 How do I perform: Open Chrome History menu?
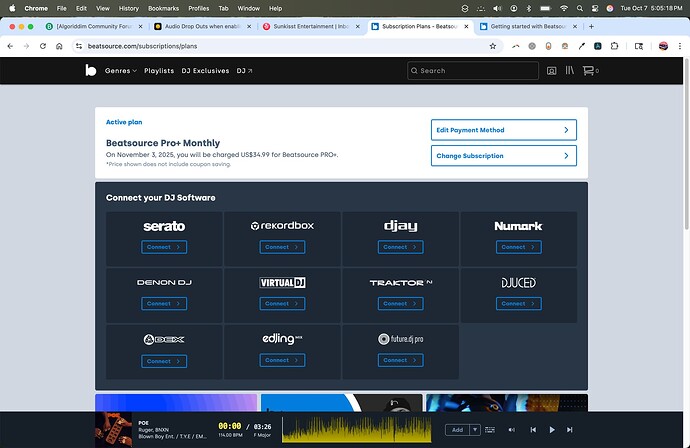click(x=128, y=8)
